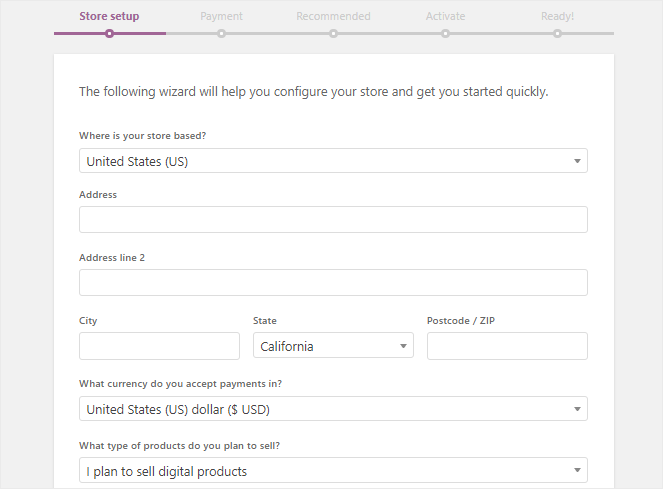Select the Recommended step label
The image size is (663, 489).
[x=333, y=16]
